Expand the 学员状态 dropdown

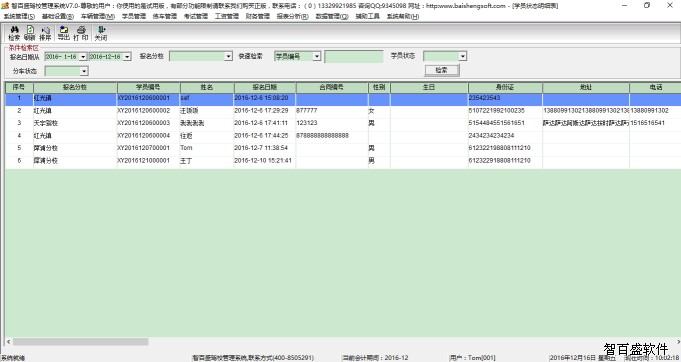pyautogui.click(x=463, y=56)
